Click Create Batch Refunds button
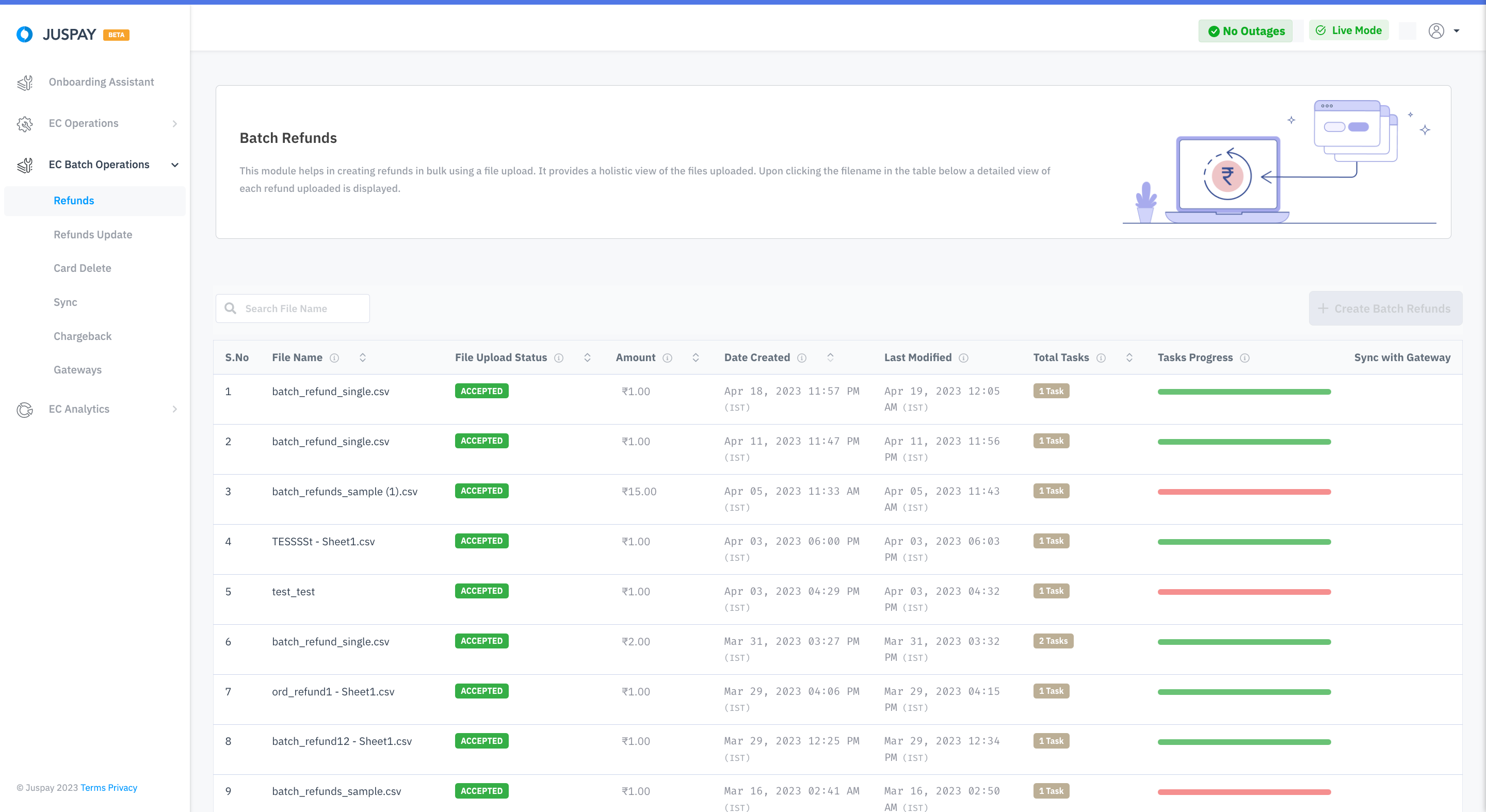The image size is (1486, 812). (x=1385, y=308)
